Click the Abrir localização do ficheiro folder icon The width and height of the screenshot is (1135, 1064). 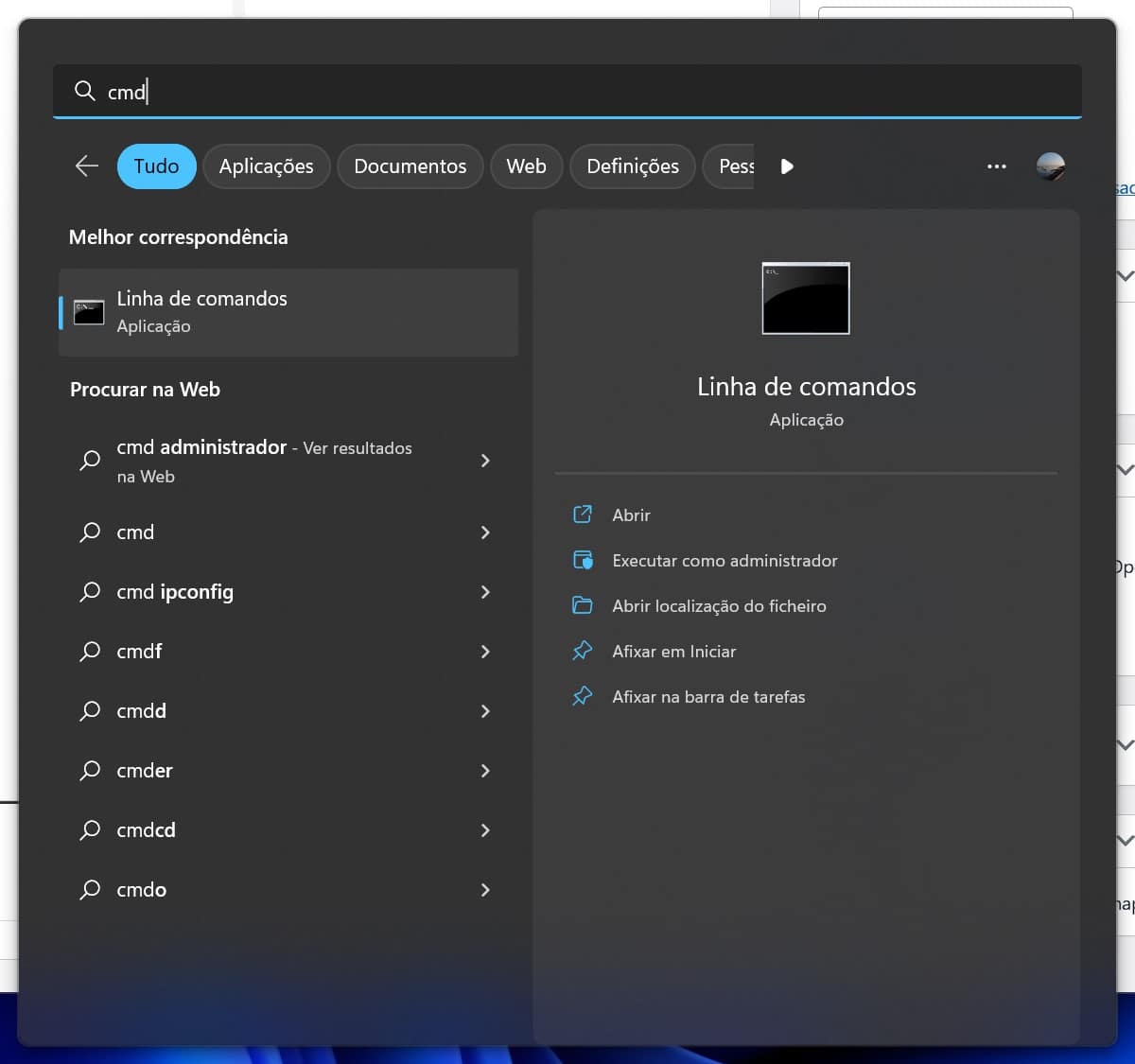tap(583, 606)
